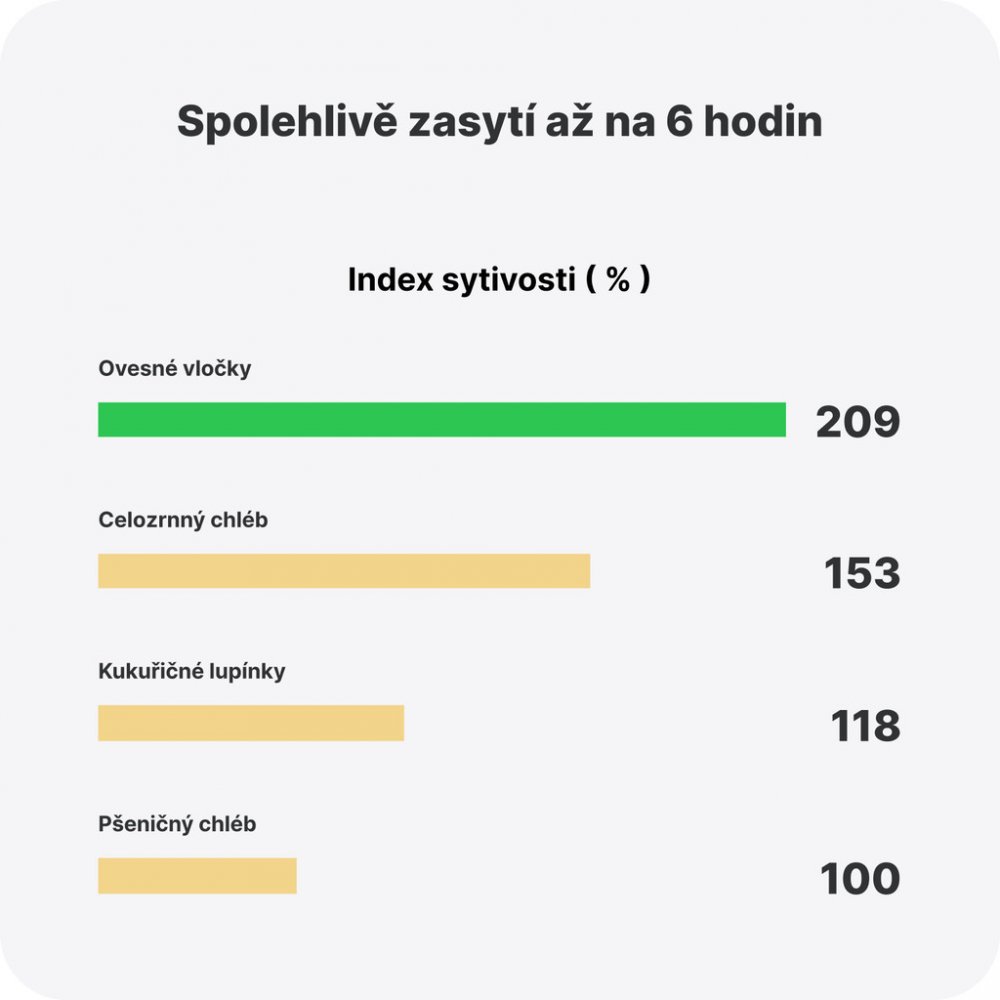Click the value 209
This screenshot has height=1000, width=1000.
point(858,423)
